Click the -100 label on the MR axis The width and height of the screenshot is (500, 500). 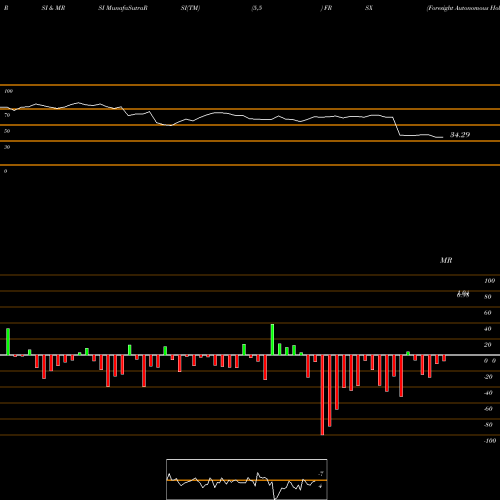(x=490, y=441)
